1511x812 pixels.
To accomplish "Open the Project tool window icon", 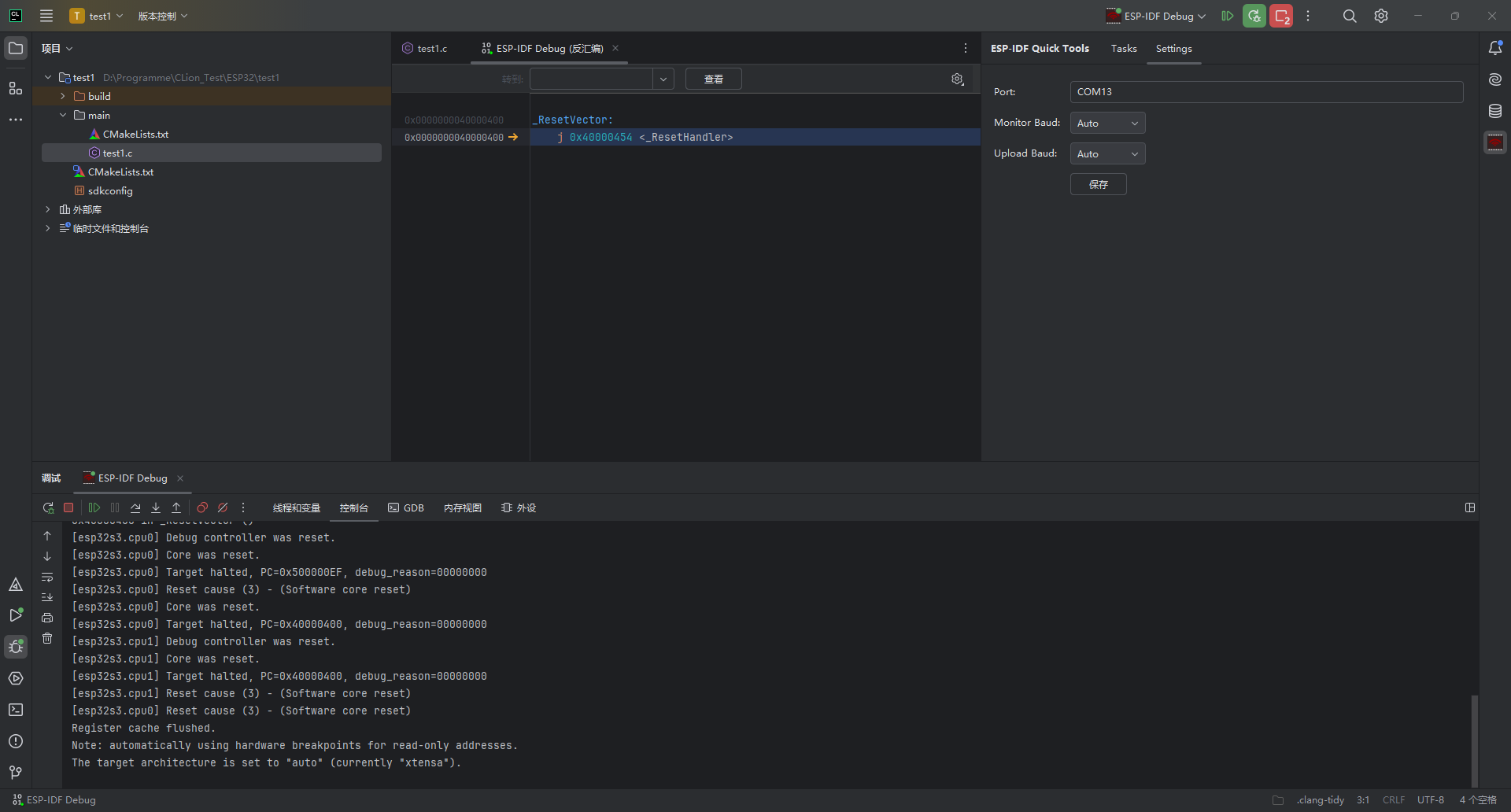I will tap(16, 48).
